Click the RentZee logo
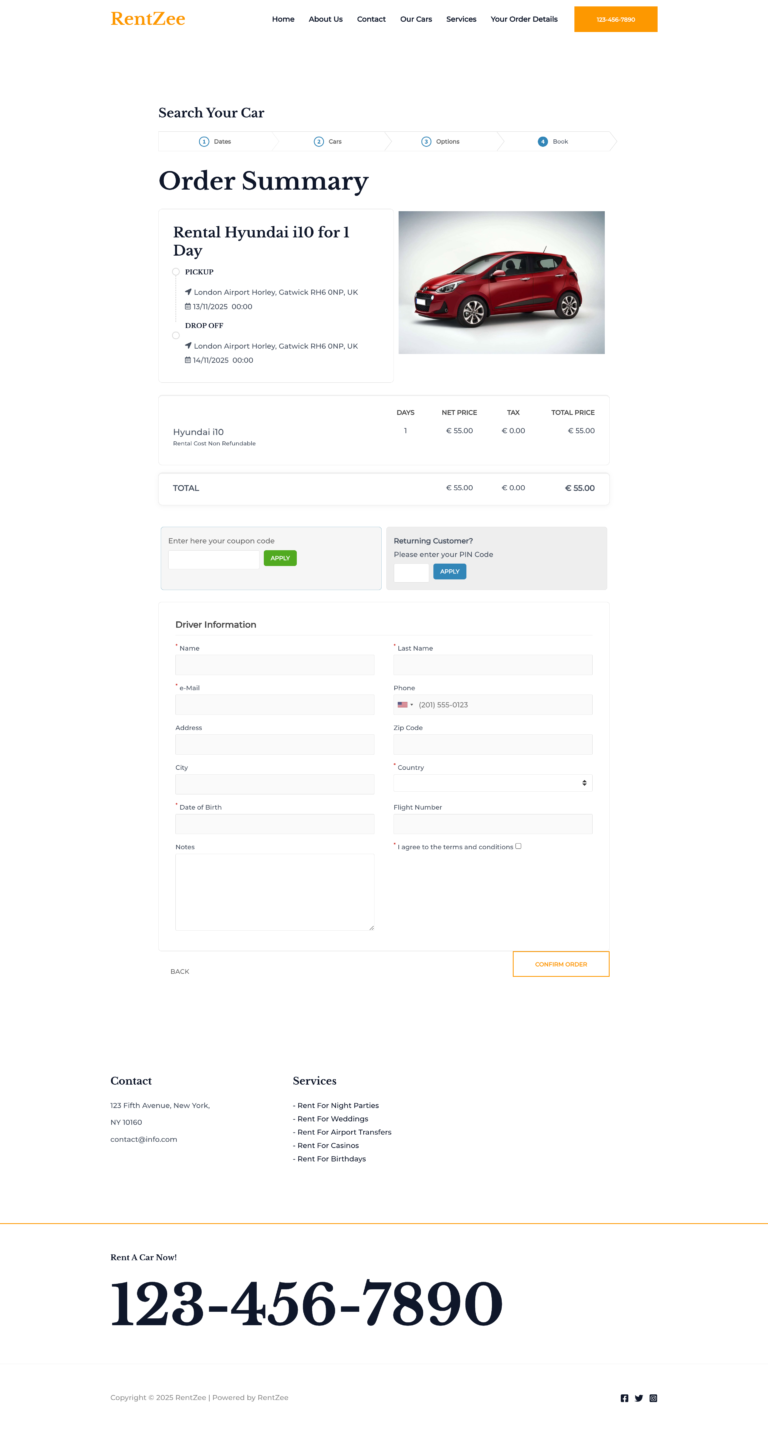 coord(148,19)
